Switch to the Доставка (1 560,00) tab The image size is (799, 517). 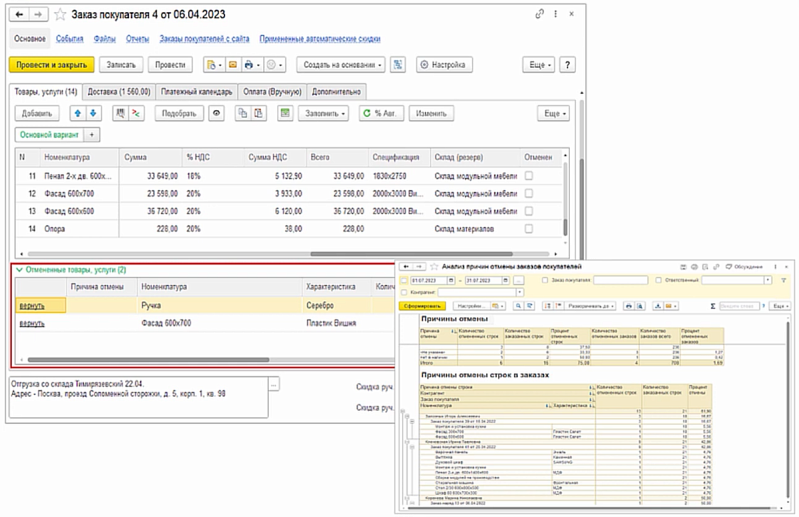119,92
